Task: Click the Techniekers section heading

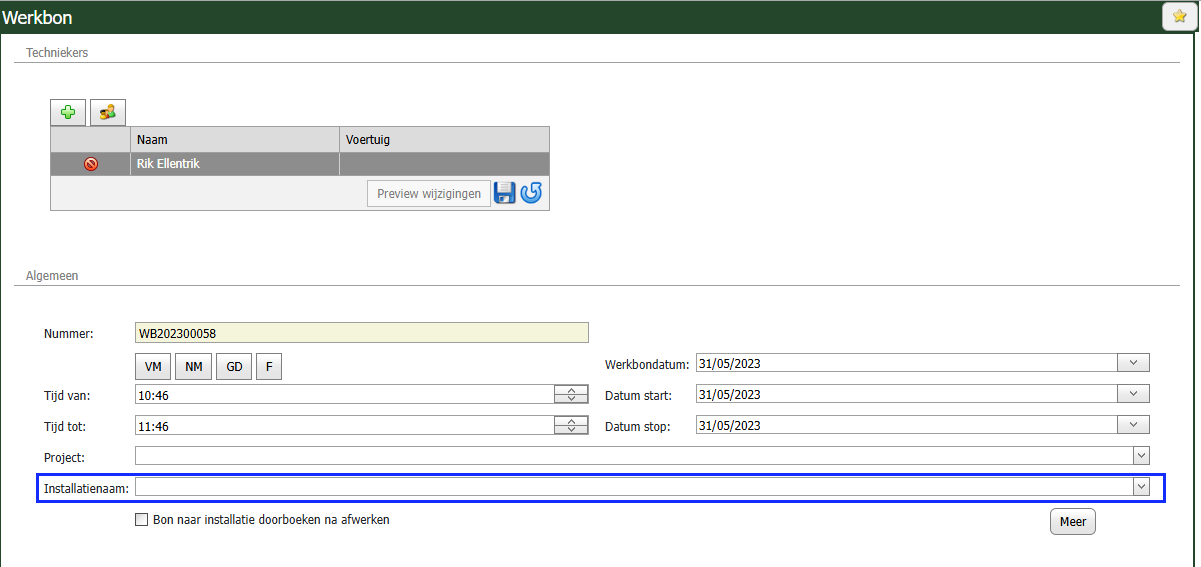Action: tap(57, 52)
